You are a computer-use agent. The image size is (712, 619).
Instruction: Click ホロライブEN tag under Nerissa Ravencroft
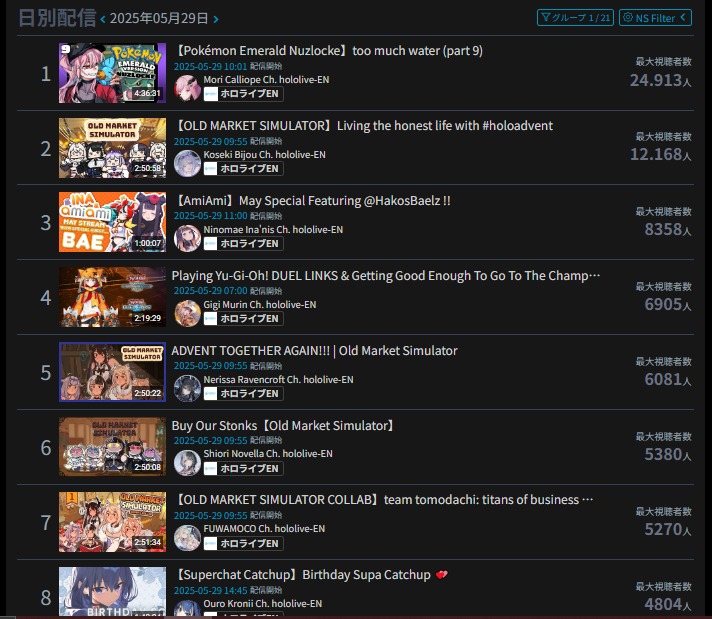(243, 393)
